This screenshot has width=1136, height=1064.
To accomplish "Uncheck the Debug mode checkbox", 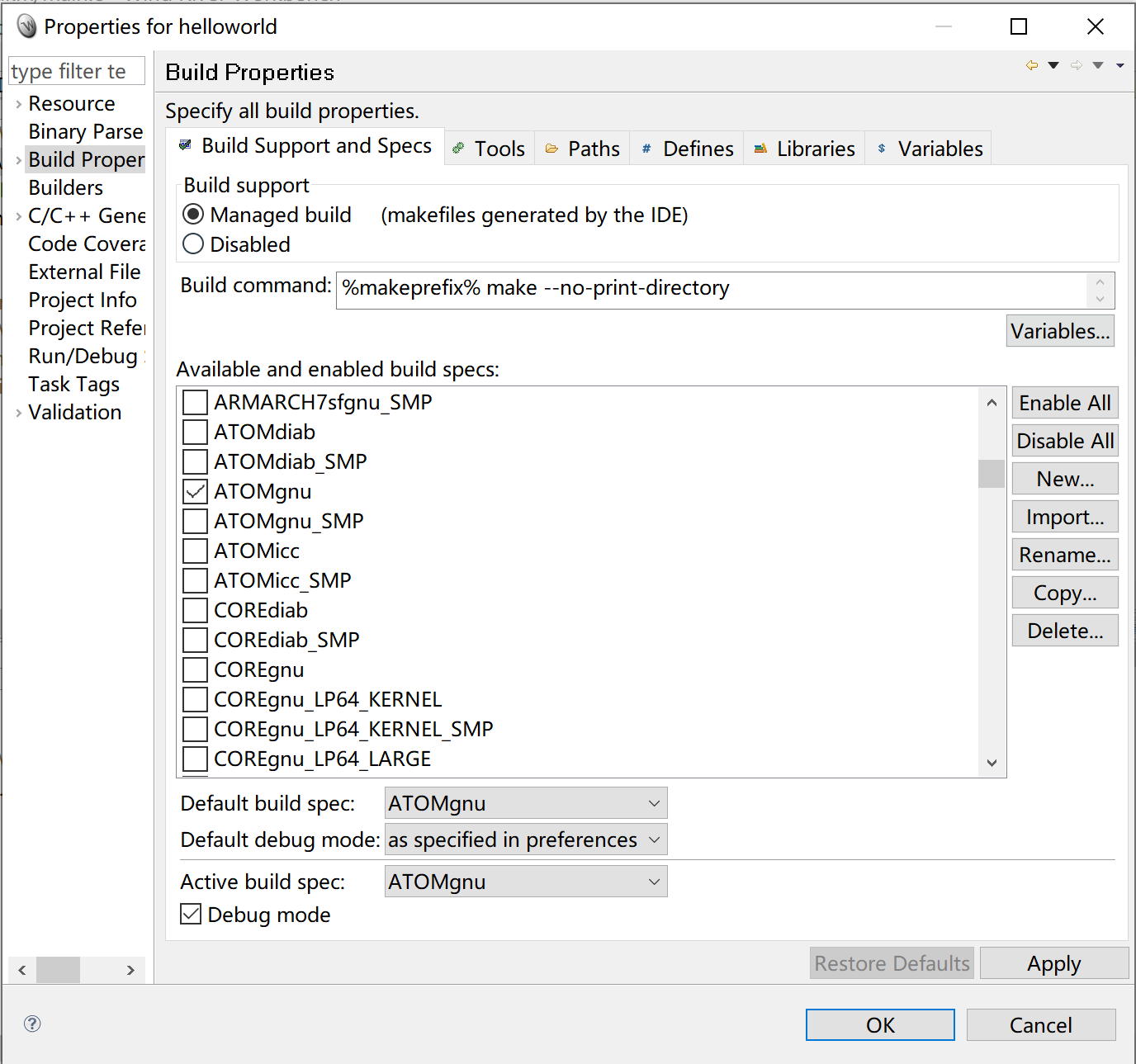I will click(x=191, y=914).
